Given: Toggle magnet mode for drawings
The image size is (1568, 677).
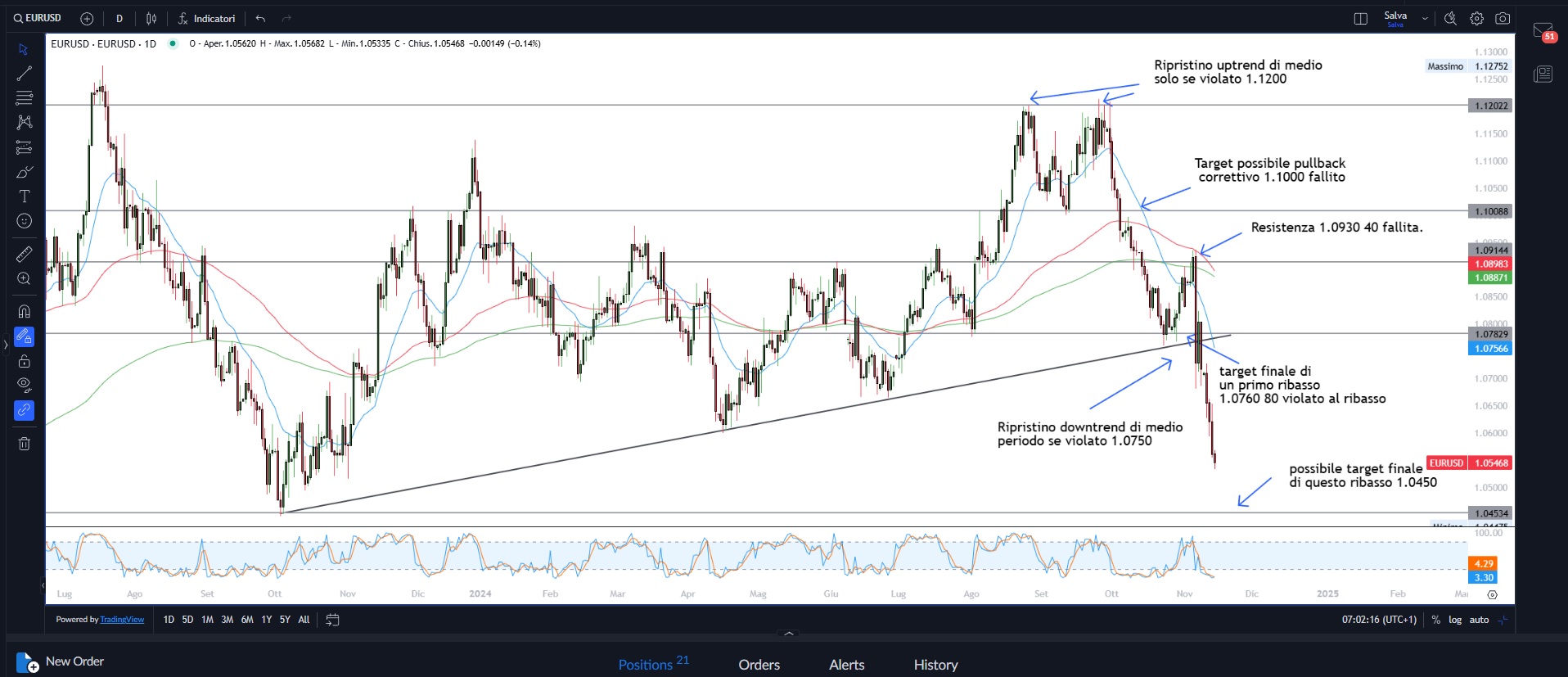Looking at the screenshot, I should [x=24, y=311].
